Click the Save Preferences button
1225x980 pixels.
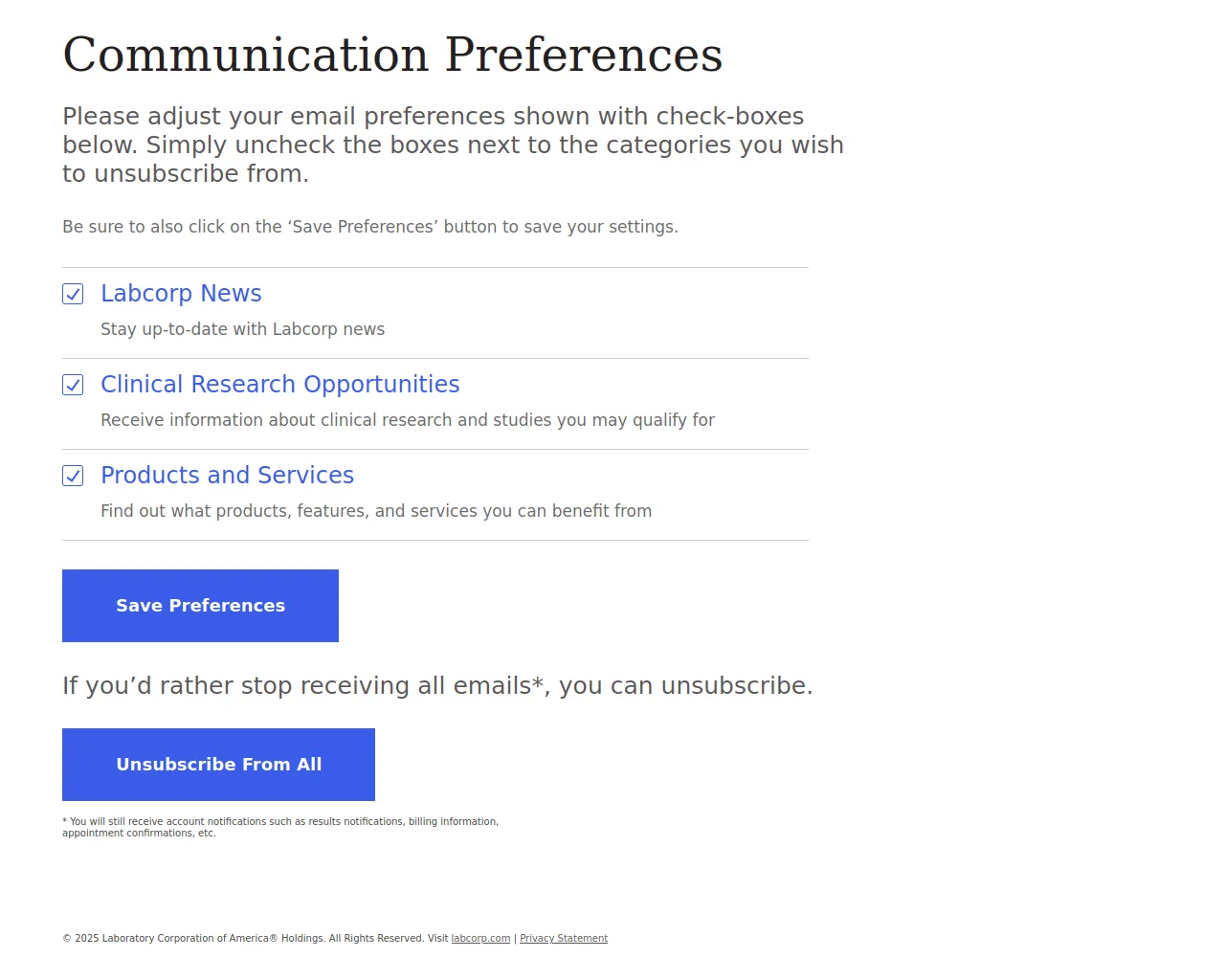(x=200, y=606)
